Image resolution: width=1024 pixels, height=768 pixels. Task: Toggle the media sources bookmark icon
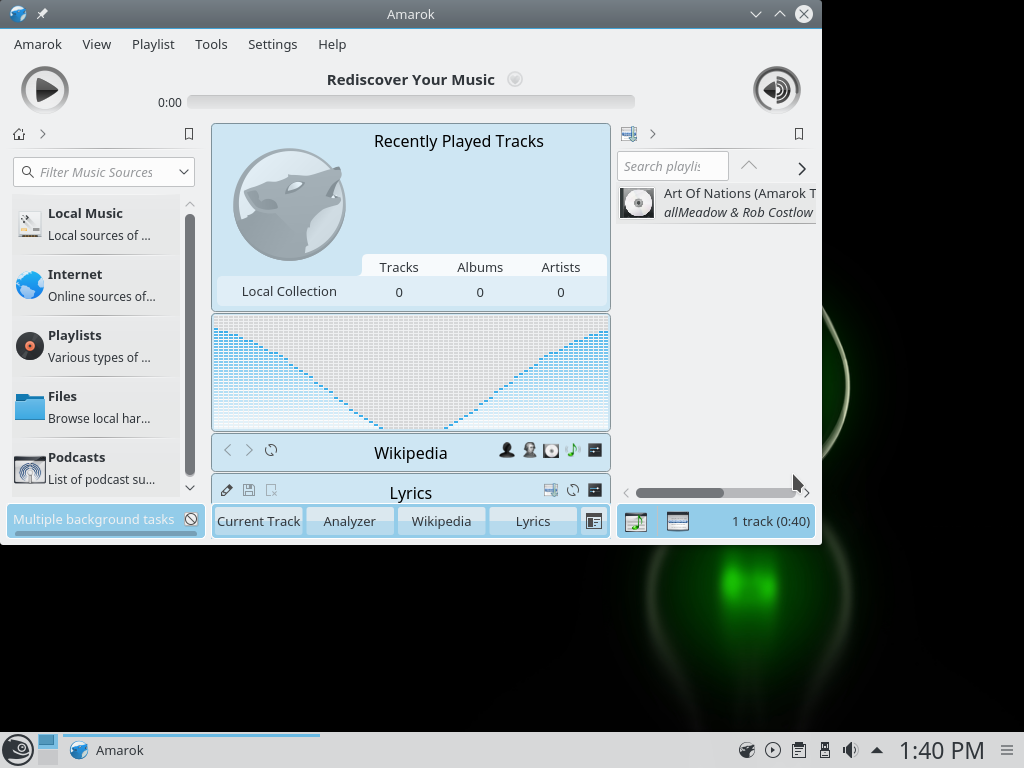coord(189,134)
